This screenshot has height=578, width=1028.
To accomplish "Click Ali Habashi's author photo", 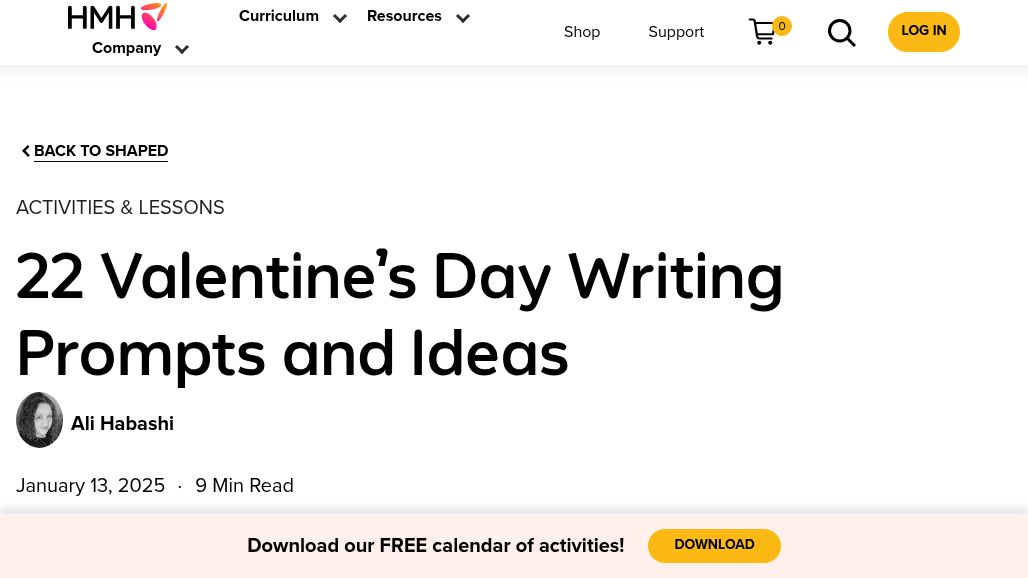I will (x=40, y=420).
